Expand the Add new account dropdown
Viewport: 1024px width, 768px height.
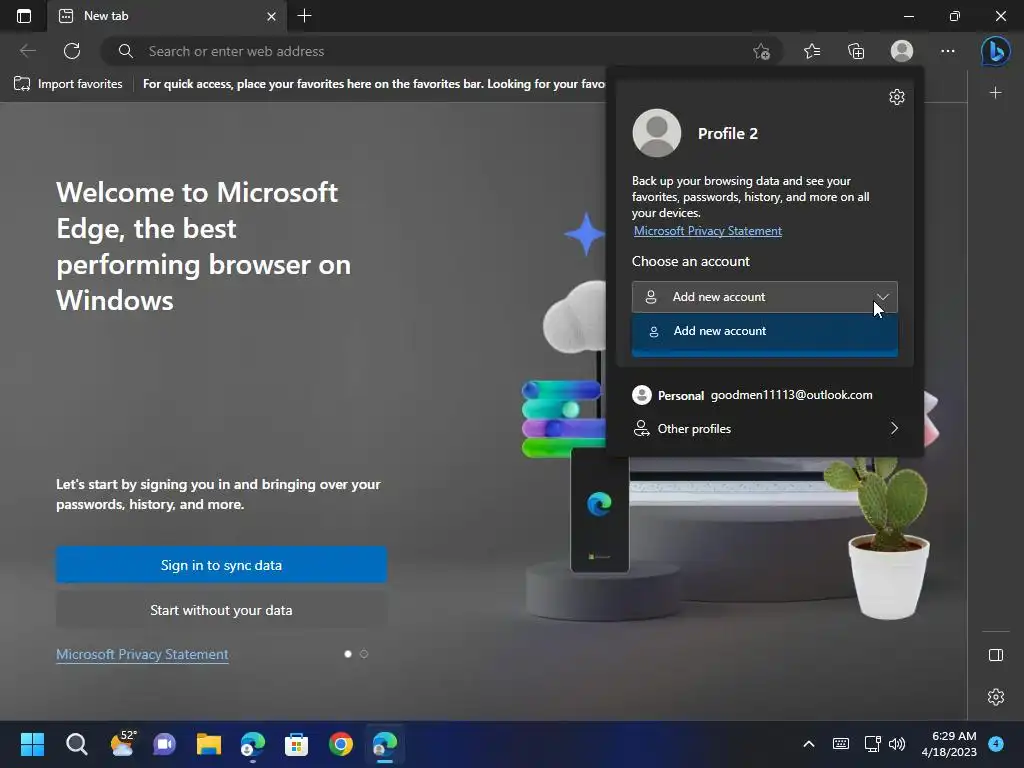coord(765,296)
